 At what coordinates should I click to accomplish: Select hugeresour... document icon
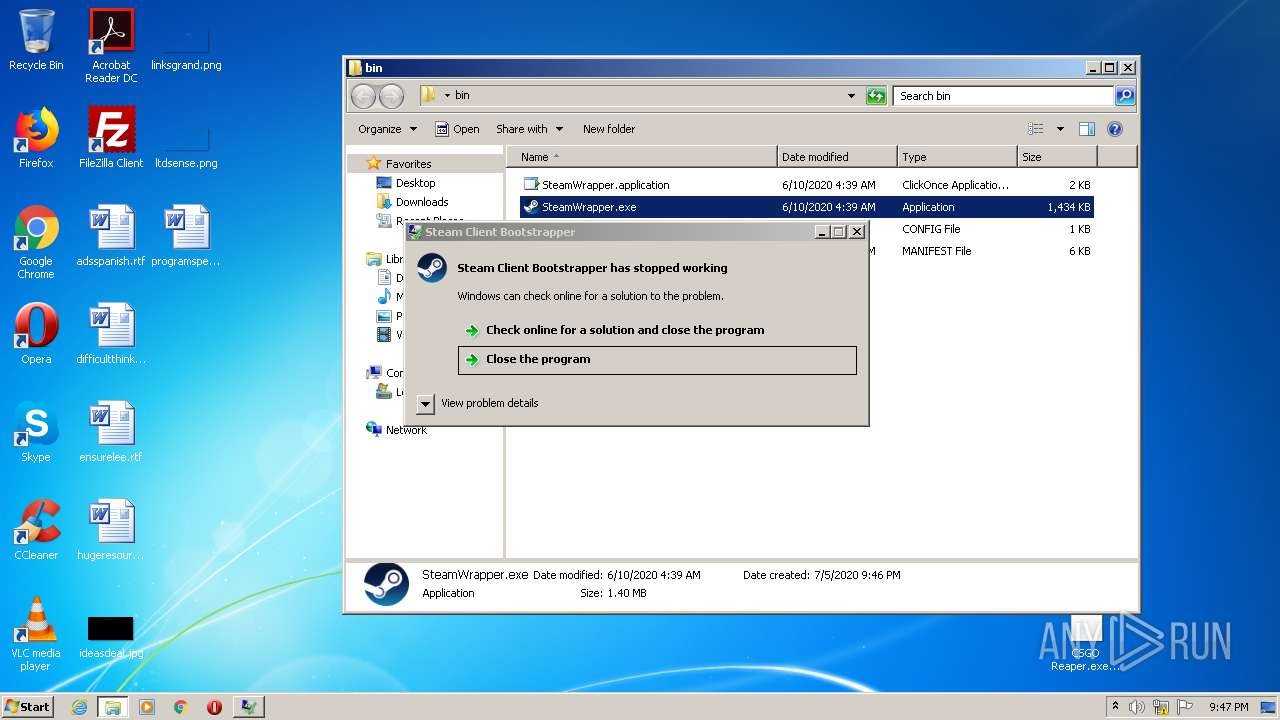[x=111, y=531]
